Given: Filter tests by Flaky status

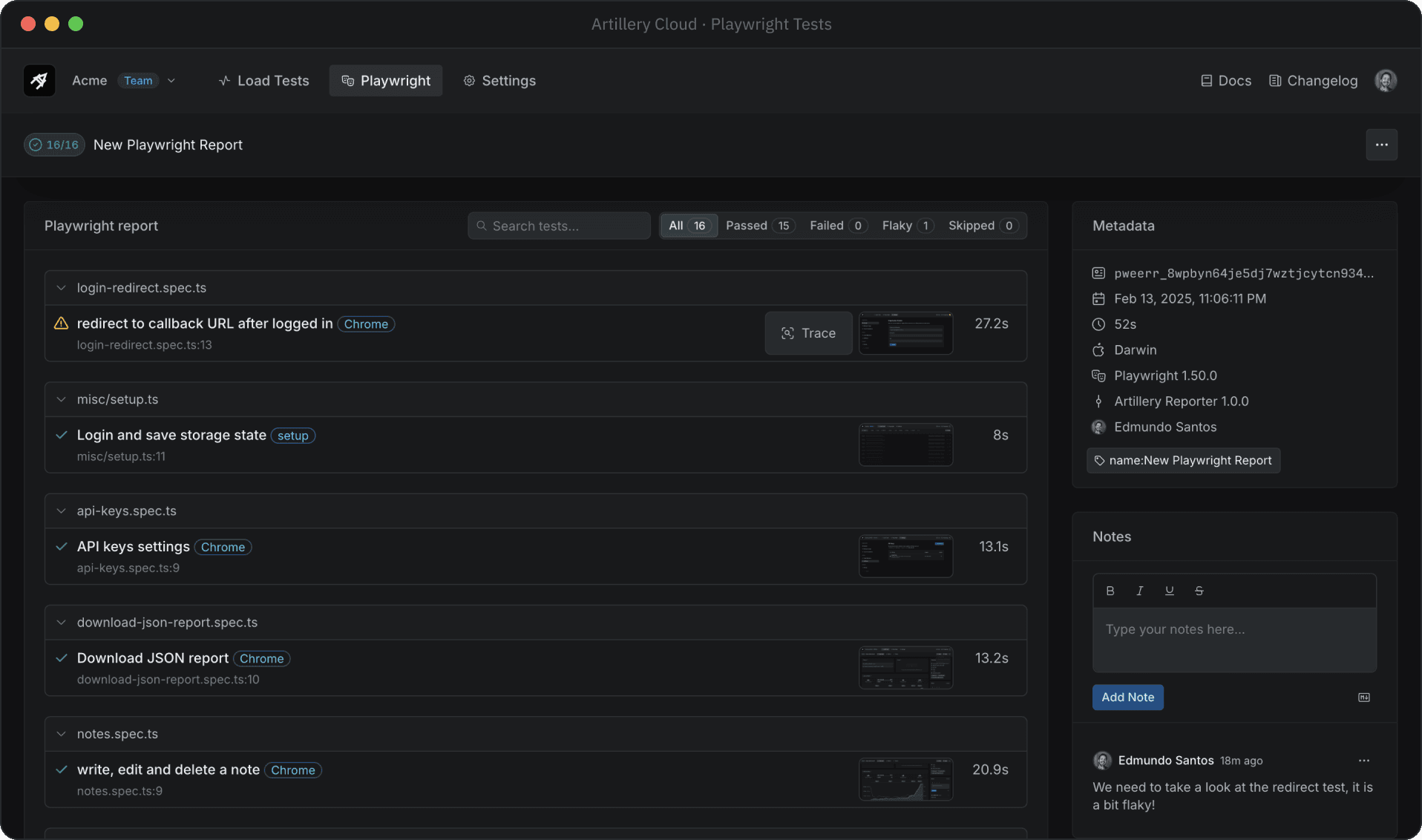Looking at the screenshot, I should 906,226.
